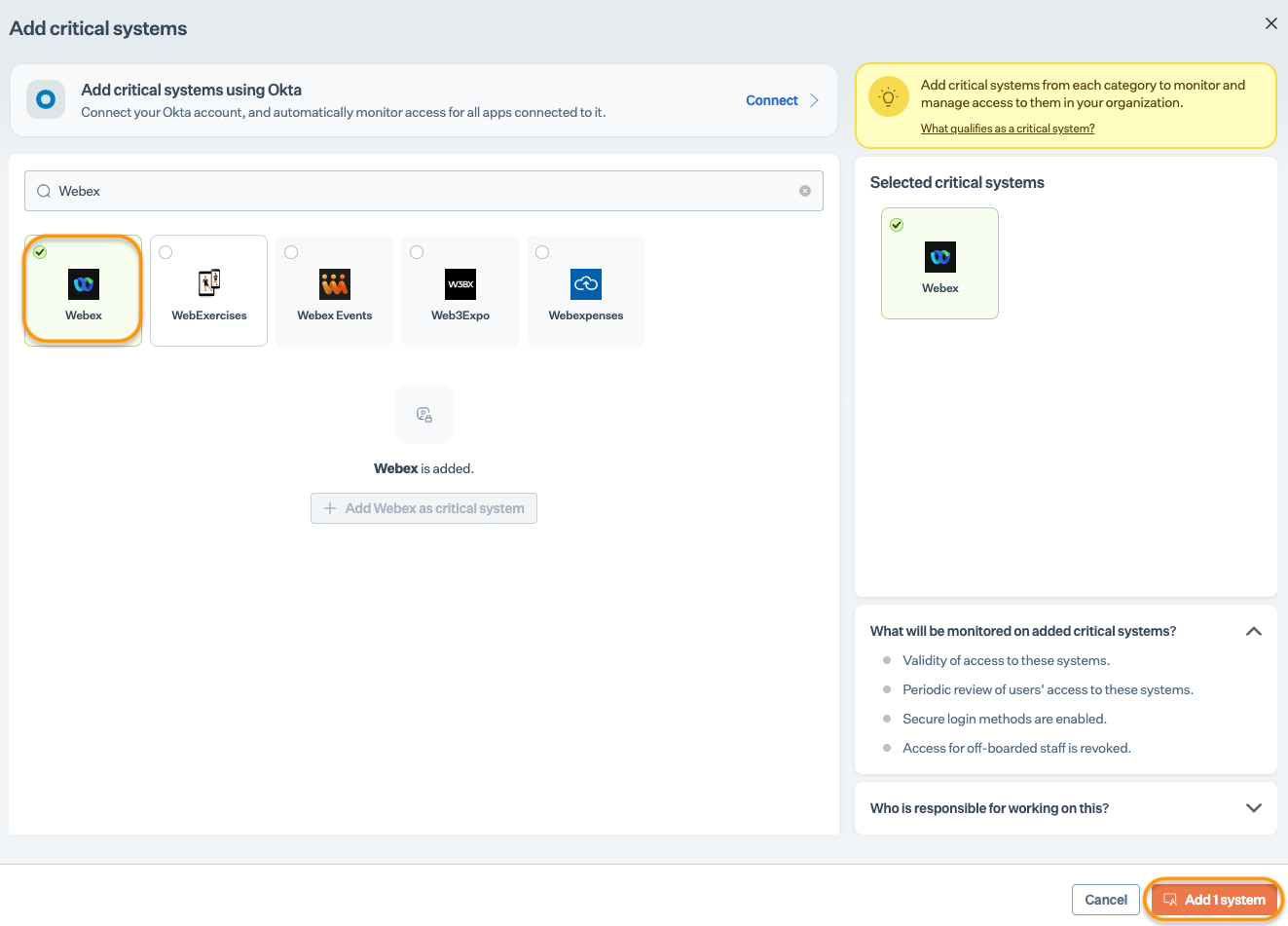Click the Add 1 system button
Viewport: 1288px width, 926px height.
coord(1214,900)
